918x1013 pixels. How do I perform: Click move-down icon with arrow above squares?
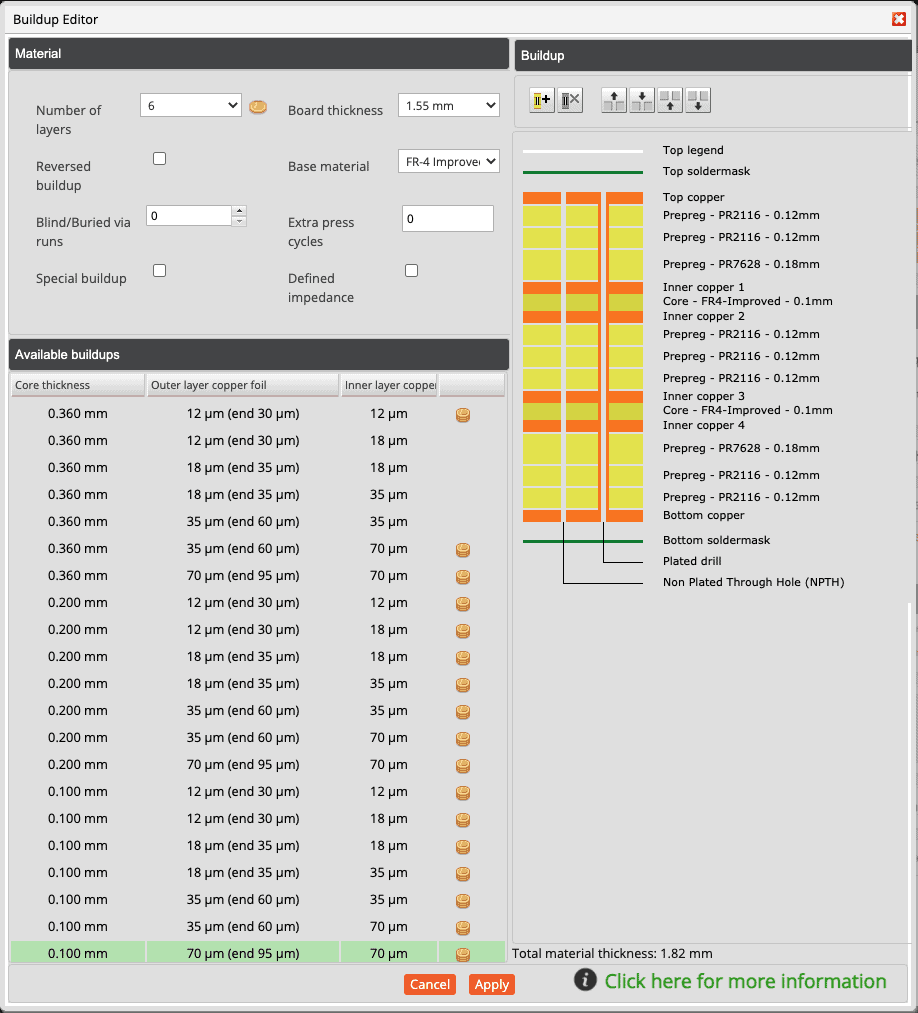[x=642, y=101]
